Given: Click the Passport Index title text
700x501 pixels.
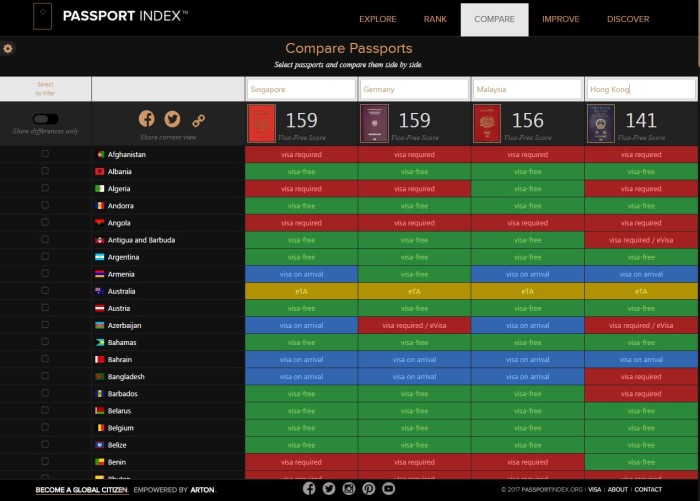Looking at the screenshot, I should tap(125, 16).
